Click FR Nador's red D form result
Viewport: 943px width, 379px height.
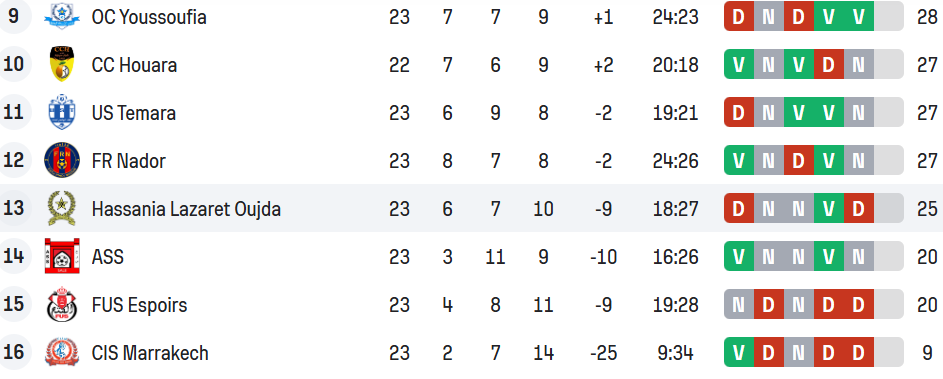click(799, 160)
